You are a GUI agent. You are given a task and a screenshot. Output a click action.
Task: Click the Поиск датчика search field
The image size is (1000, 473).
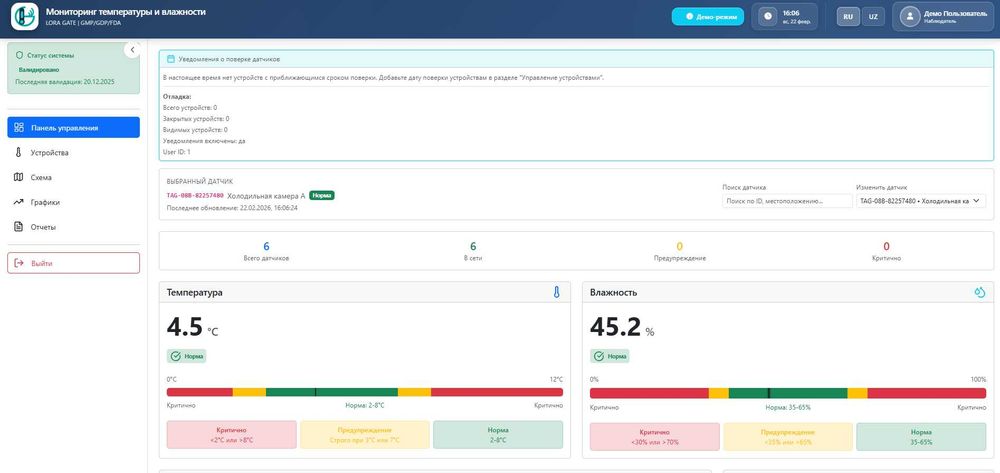[x=787, y=201]
